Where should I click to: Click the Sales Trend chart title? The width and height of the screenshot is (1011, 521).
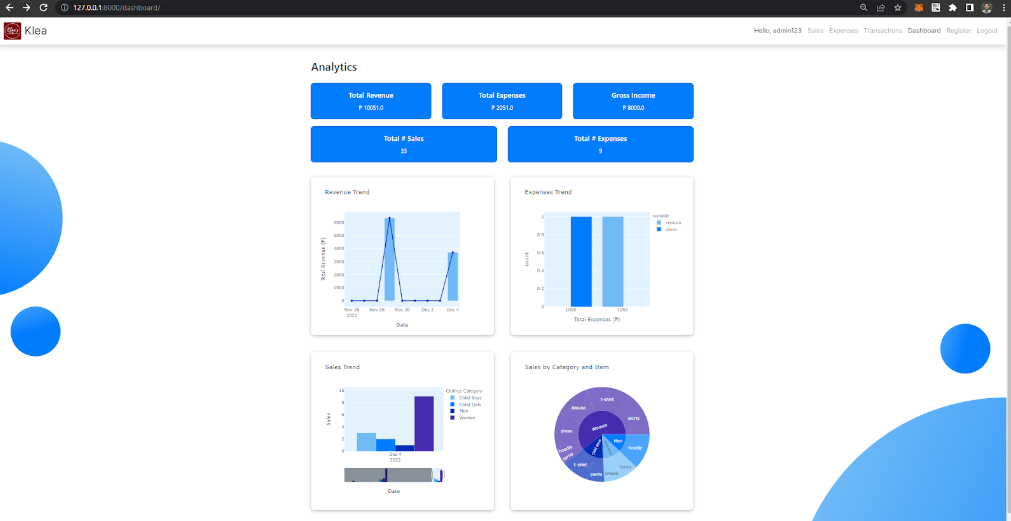[x=342, y=367]
